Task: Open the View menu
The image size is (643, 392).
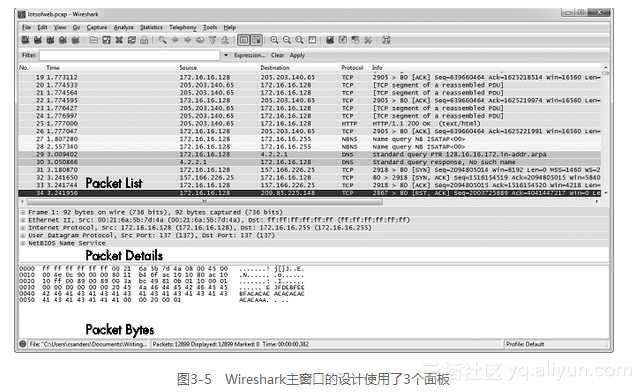Action: click(x=60, y=27)
